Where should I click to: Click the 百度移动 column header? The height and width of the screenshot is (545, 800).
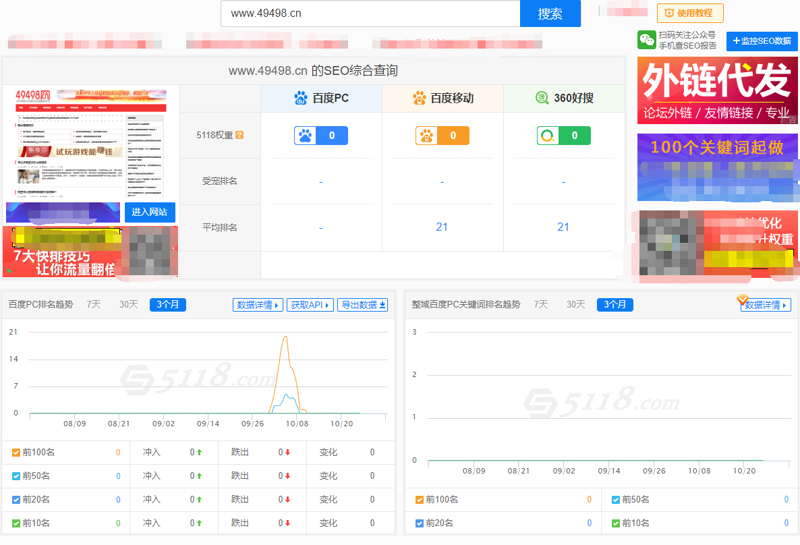click(443, 98)
